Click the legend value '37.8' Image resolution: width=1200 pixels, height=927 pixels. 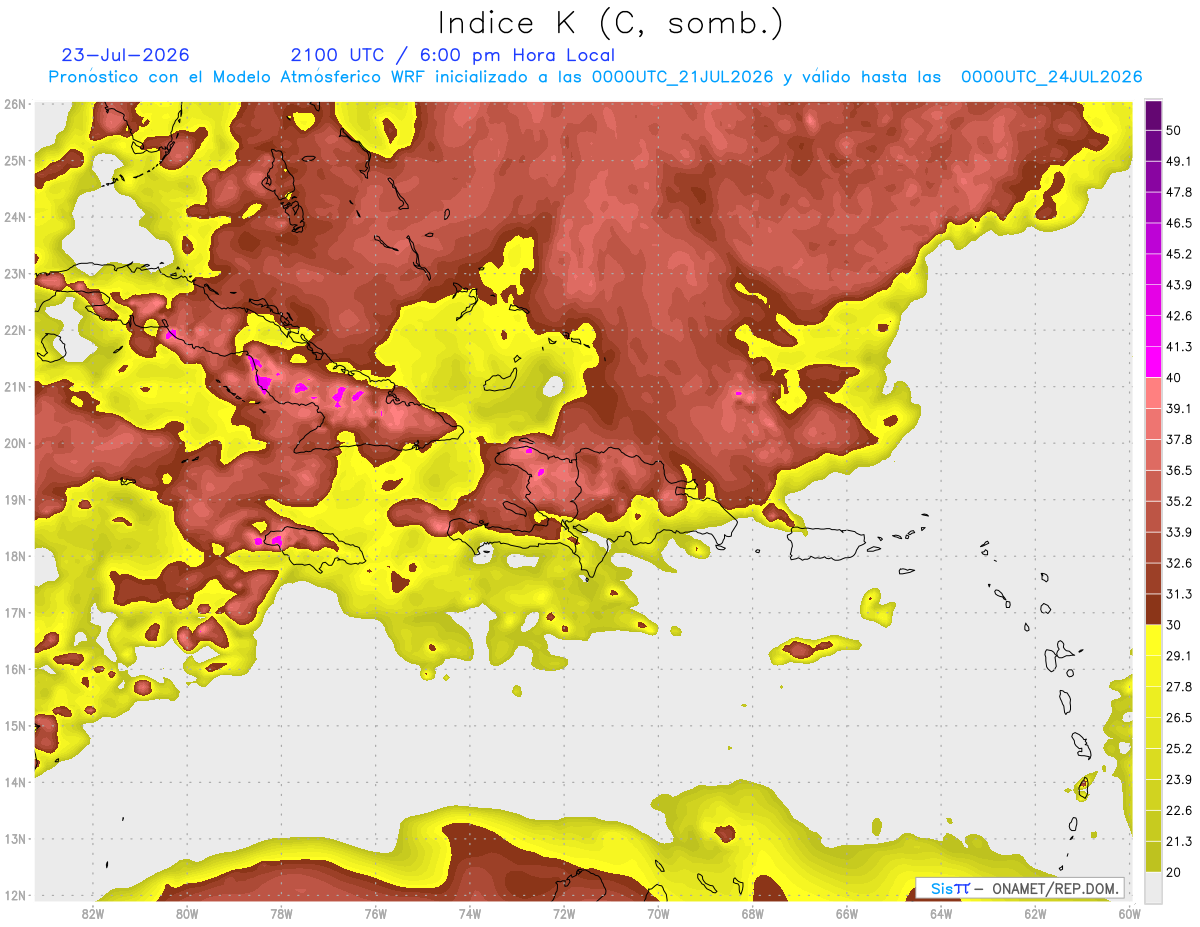(x=1179, y=439)
